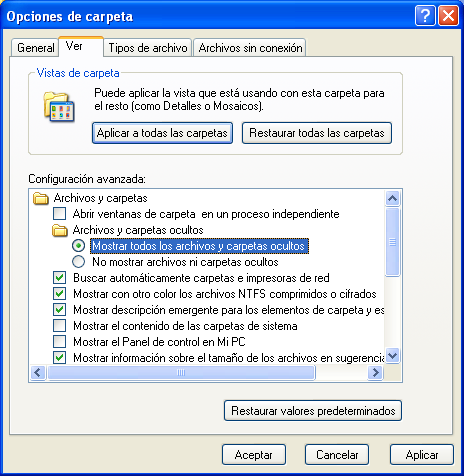This screenshot has height=476, width=464.
Task: Enable Abrir ventanas de carpeta en proceso independiente
Action: (60, 214)
